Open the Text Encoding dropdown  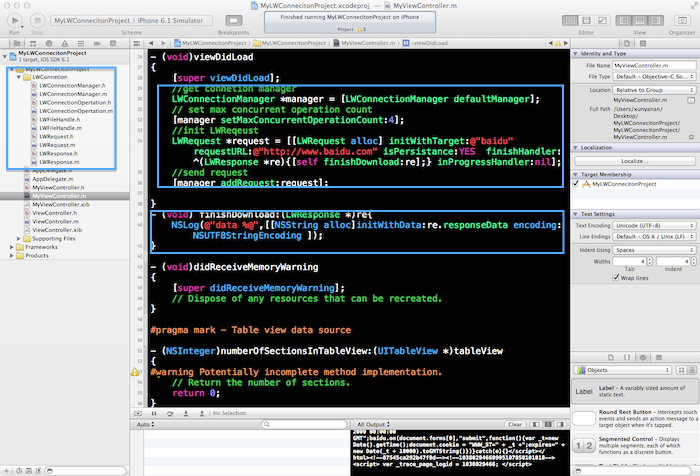coord(654,226)
